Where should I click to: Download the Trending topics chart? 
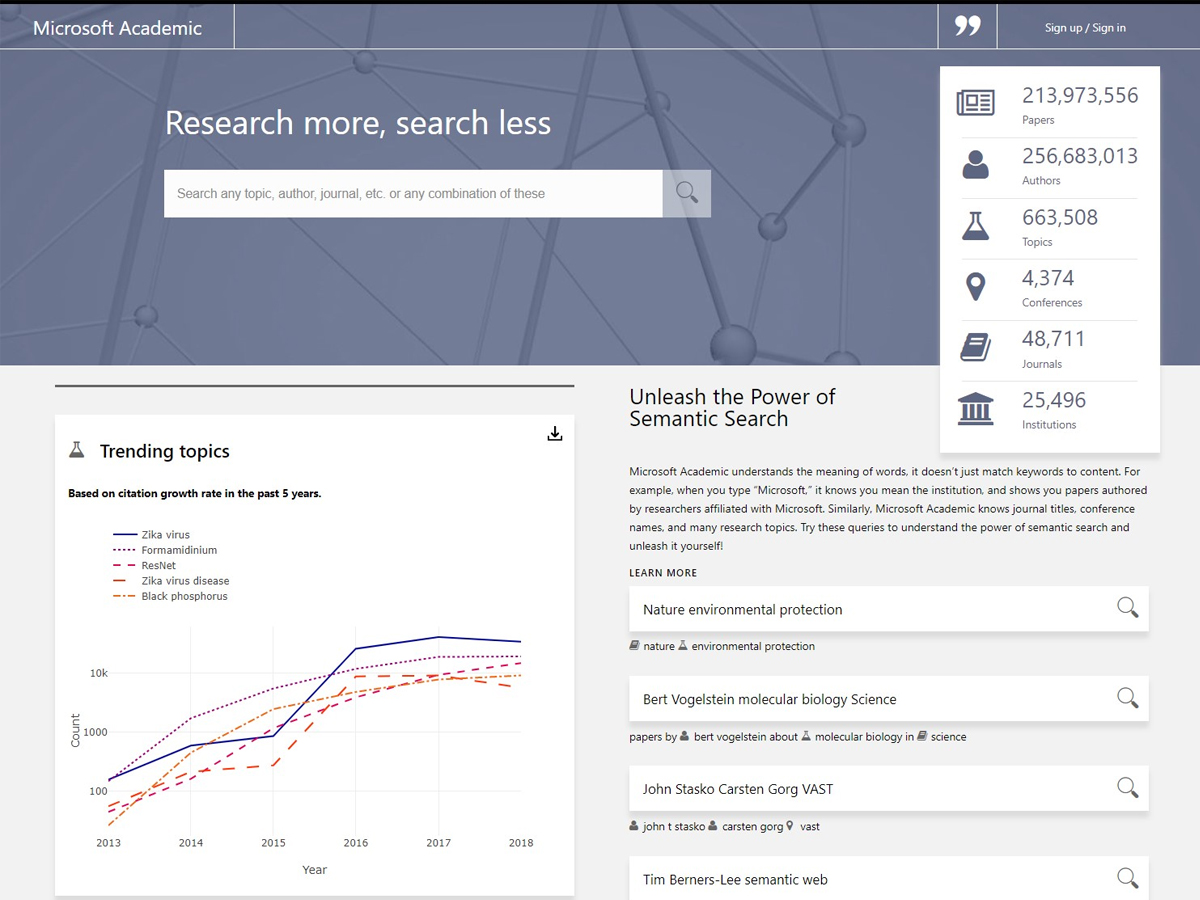555,433
